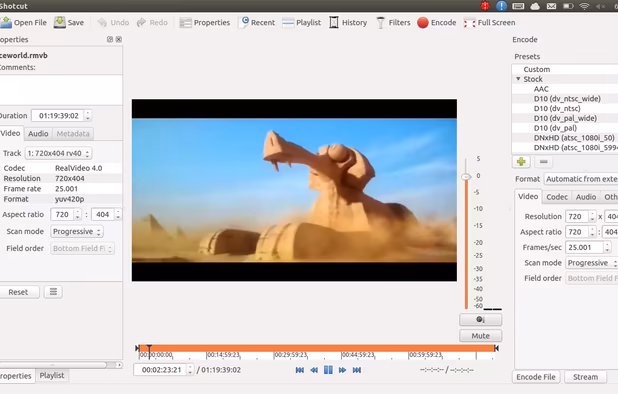Open the keyboard indicator in top bar
This screenshot has height=394, width=618.
pos(518,6)
